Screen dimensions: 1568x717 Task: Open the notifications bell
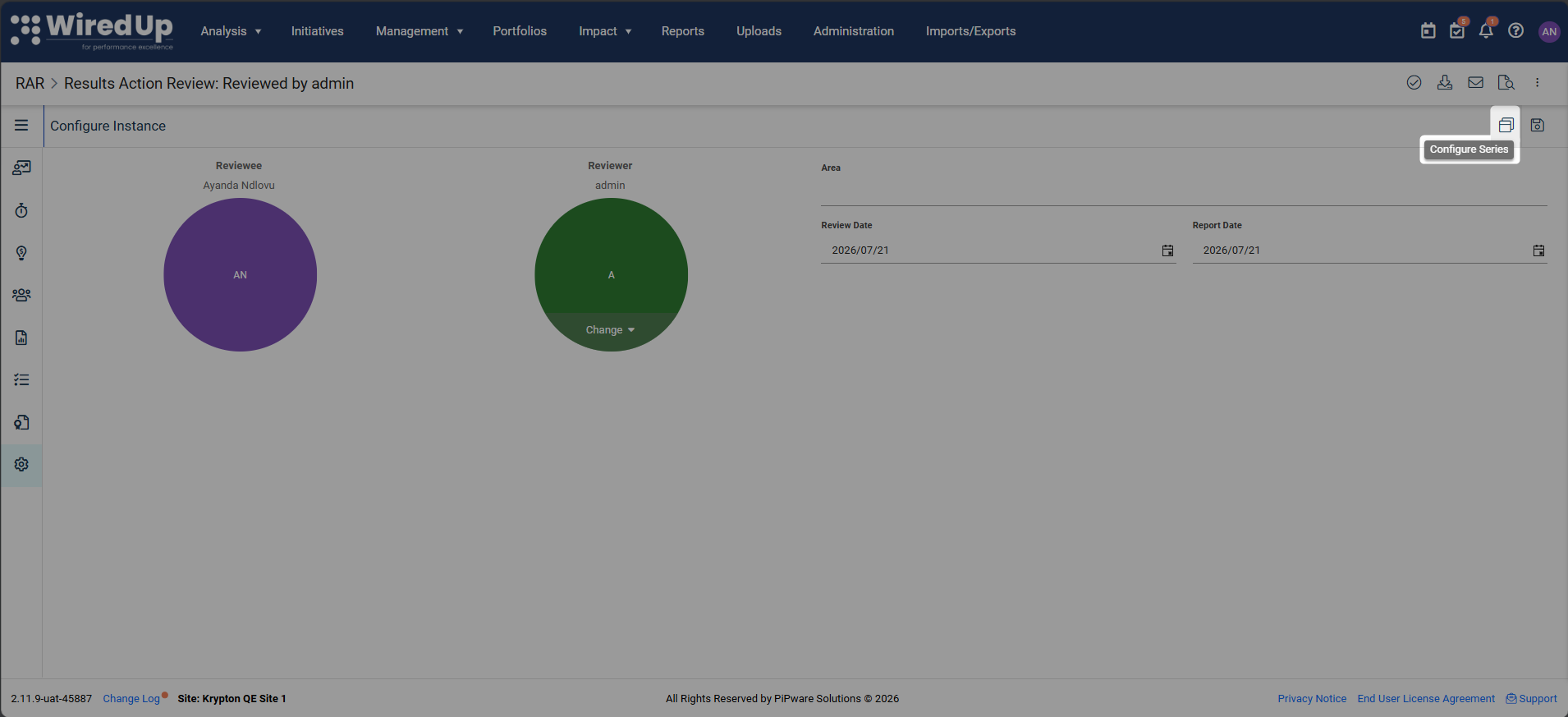1486,31
